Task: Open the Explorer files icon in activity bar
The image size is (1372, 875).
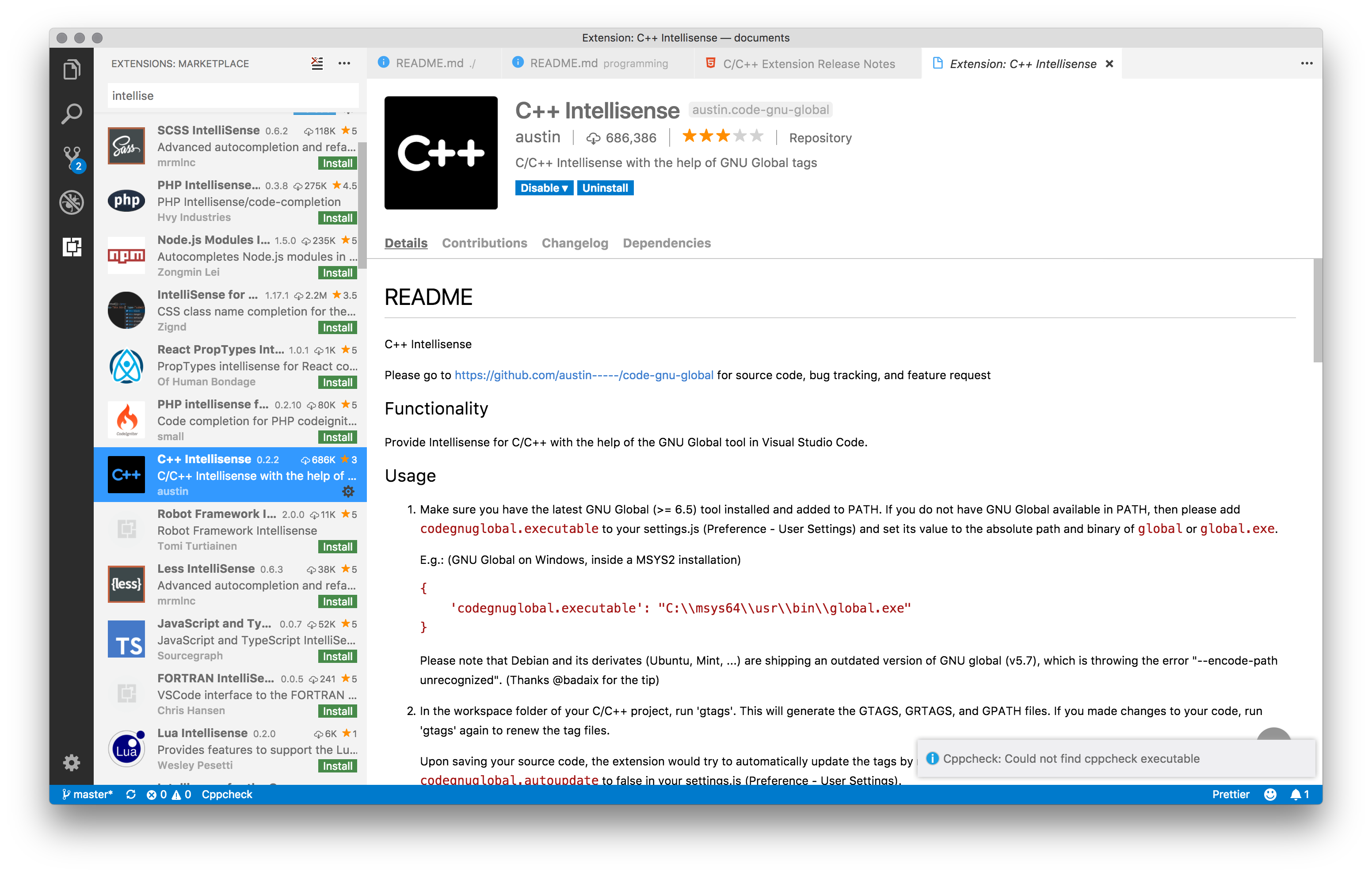Action: click(72, 69)
